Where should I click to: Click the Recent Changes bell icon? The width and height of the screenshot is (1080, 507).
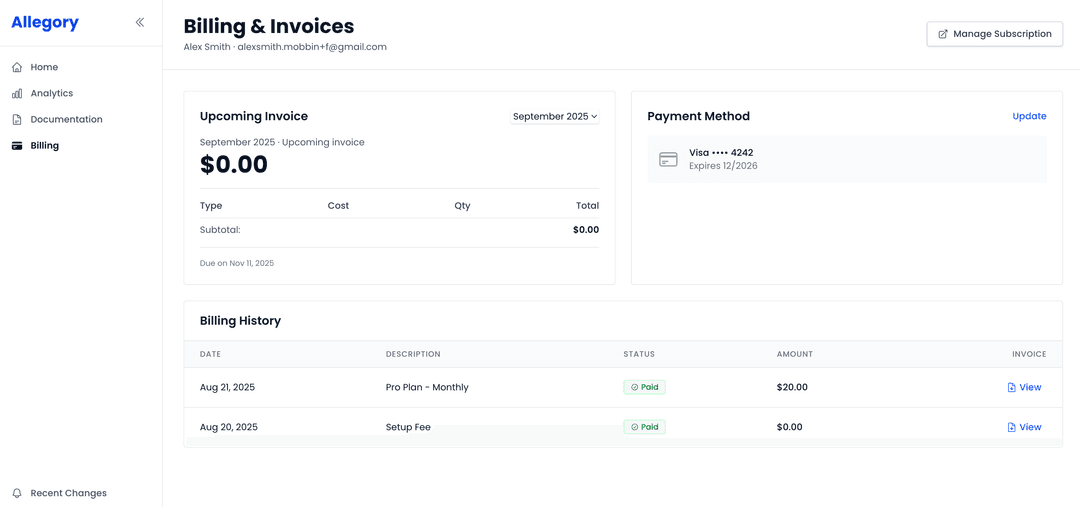click(17, 493)
